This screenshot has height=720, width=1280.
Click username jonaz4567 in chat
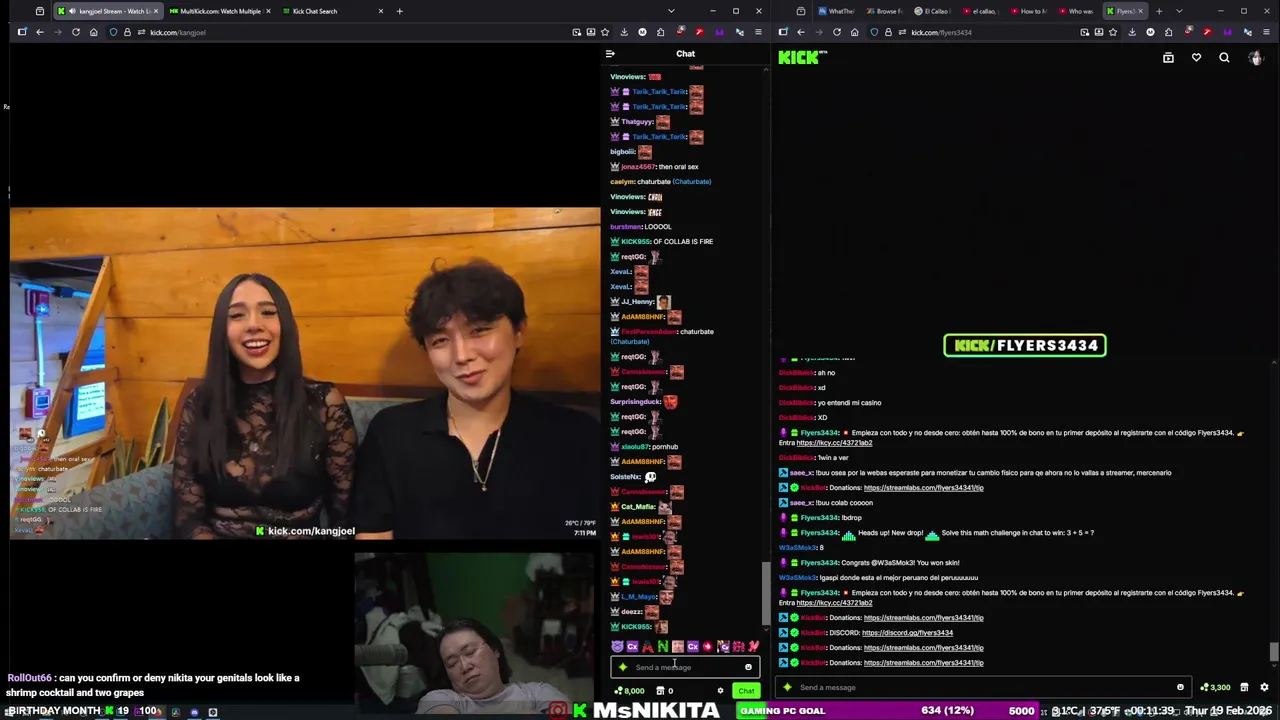(638, 167)
